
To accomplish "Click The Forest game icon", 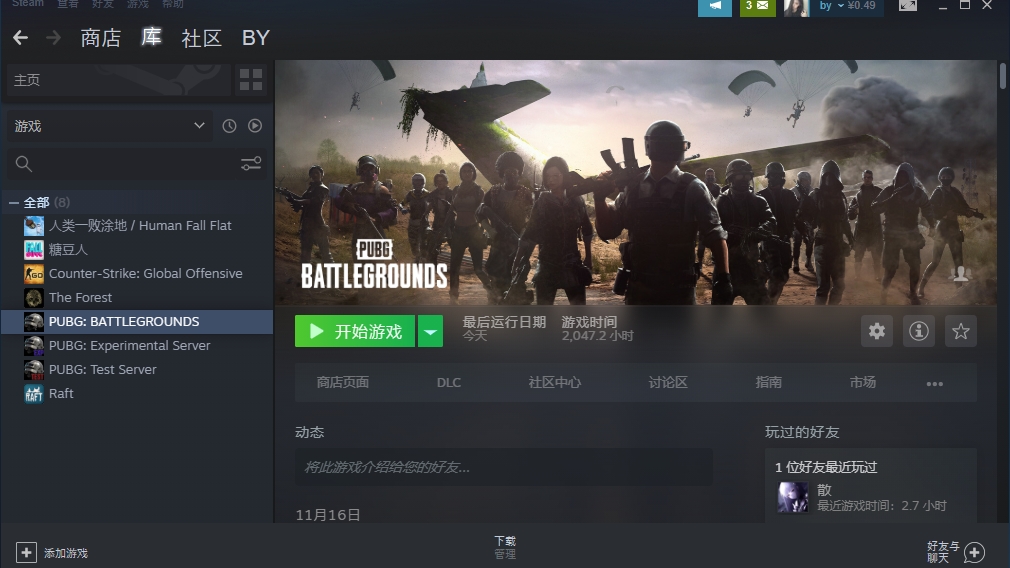I will 33,298.
